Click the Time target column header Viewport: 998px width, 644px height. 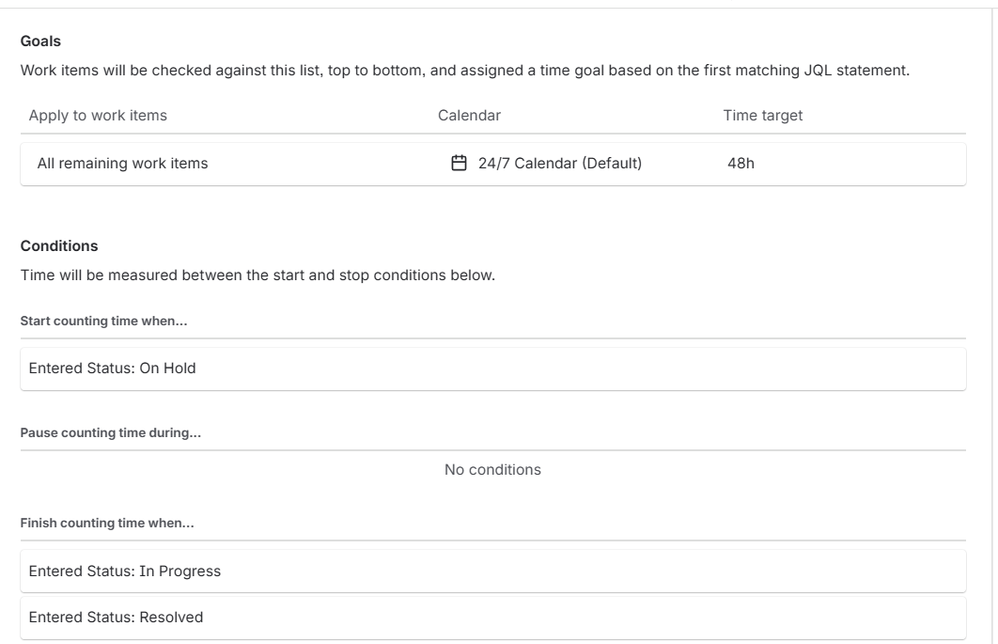(763, 115)
